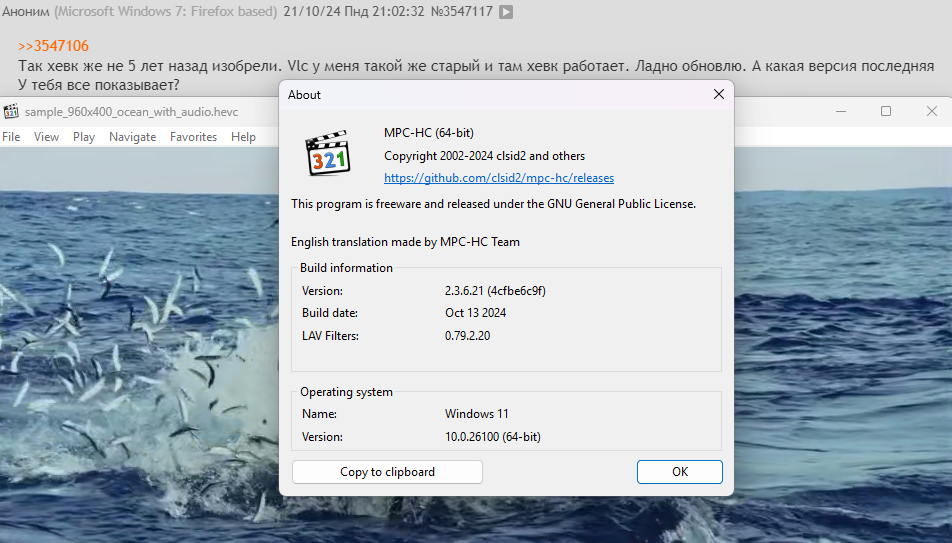The width and height of the screenshot is (952, 543).
Task: Click the MPC-HC clapperboard logo in About
Action: (328, 153)
